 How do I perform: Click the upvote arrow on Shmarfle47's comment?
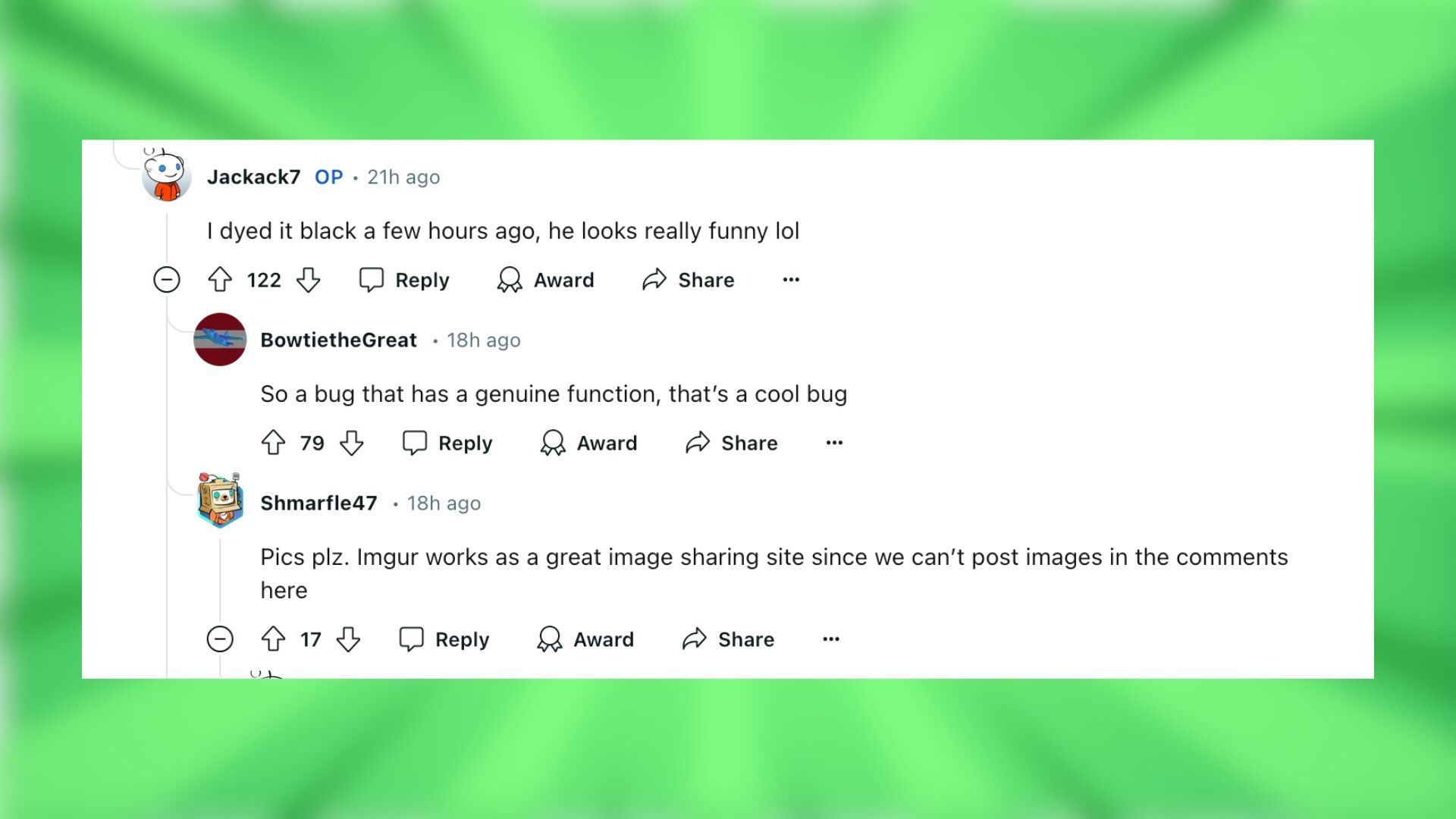click(x=275, y=639)
